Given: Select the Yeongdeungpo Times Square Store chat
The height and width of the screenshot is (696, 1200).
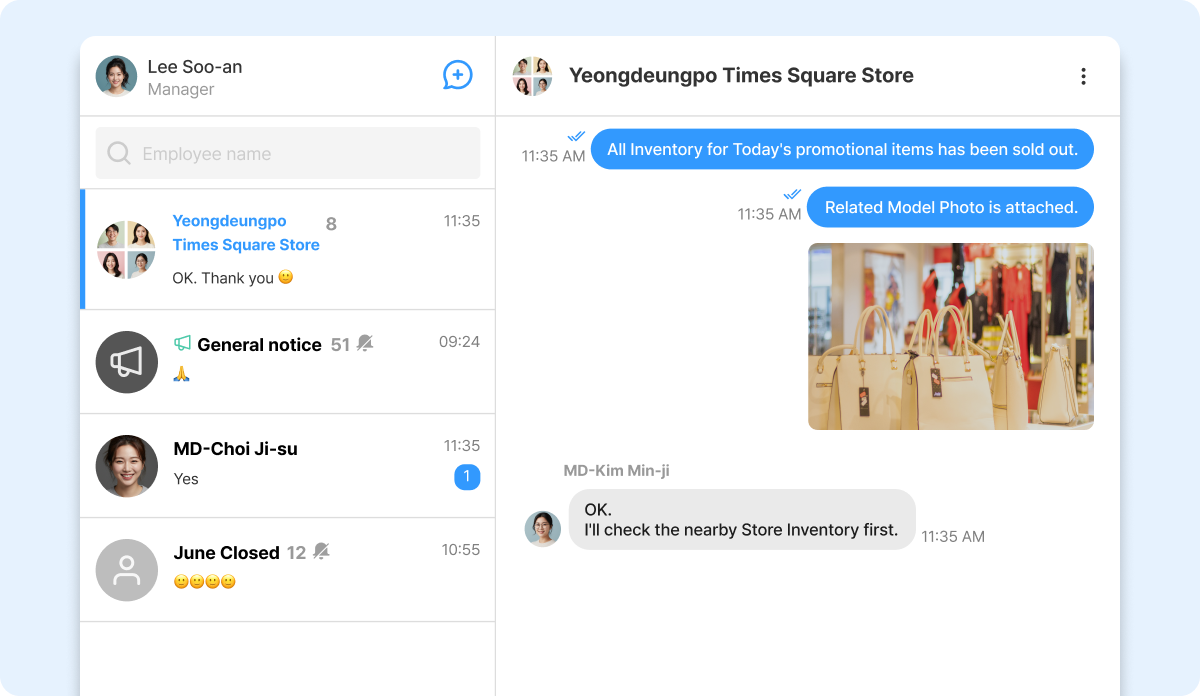Looking at the screenshot, I should 288,249.
